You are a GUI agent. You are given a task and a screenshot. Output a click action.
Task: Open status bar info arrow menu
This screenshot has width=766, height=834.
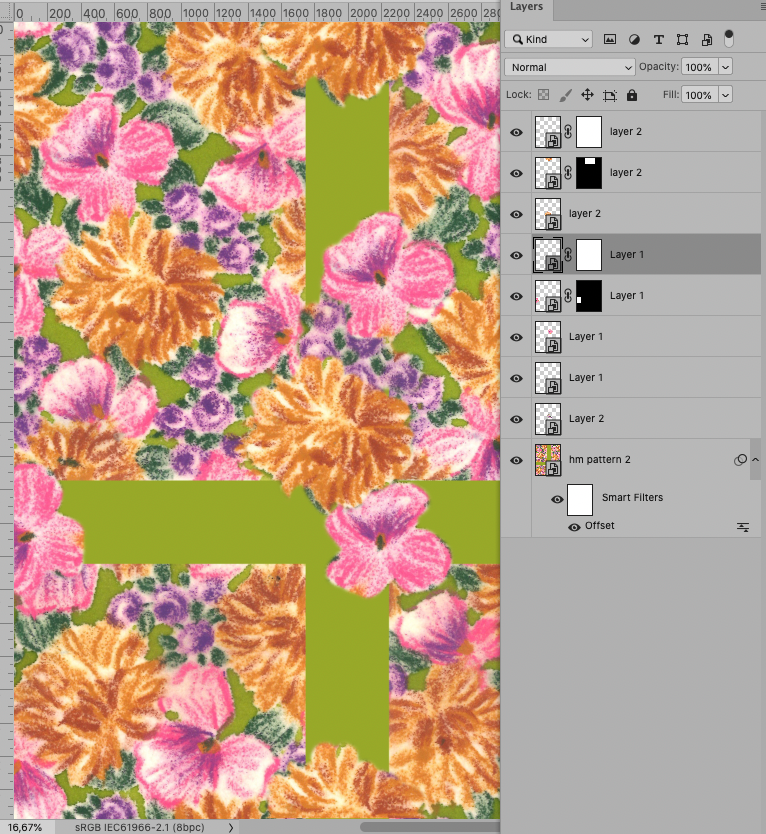230,827
